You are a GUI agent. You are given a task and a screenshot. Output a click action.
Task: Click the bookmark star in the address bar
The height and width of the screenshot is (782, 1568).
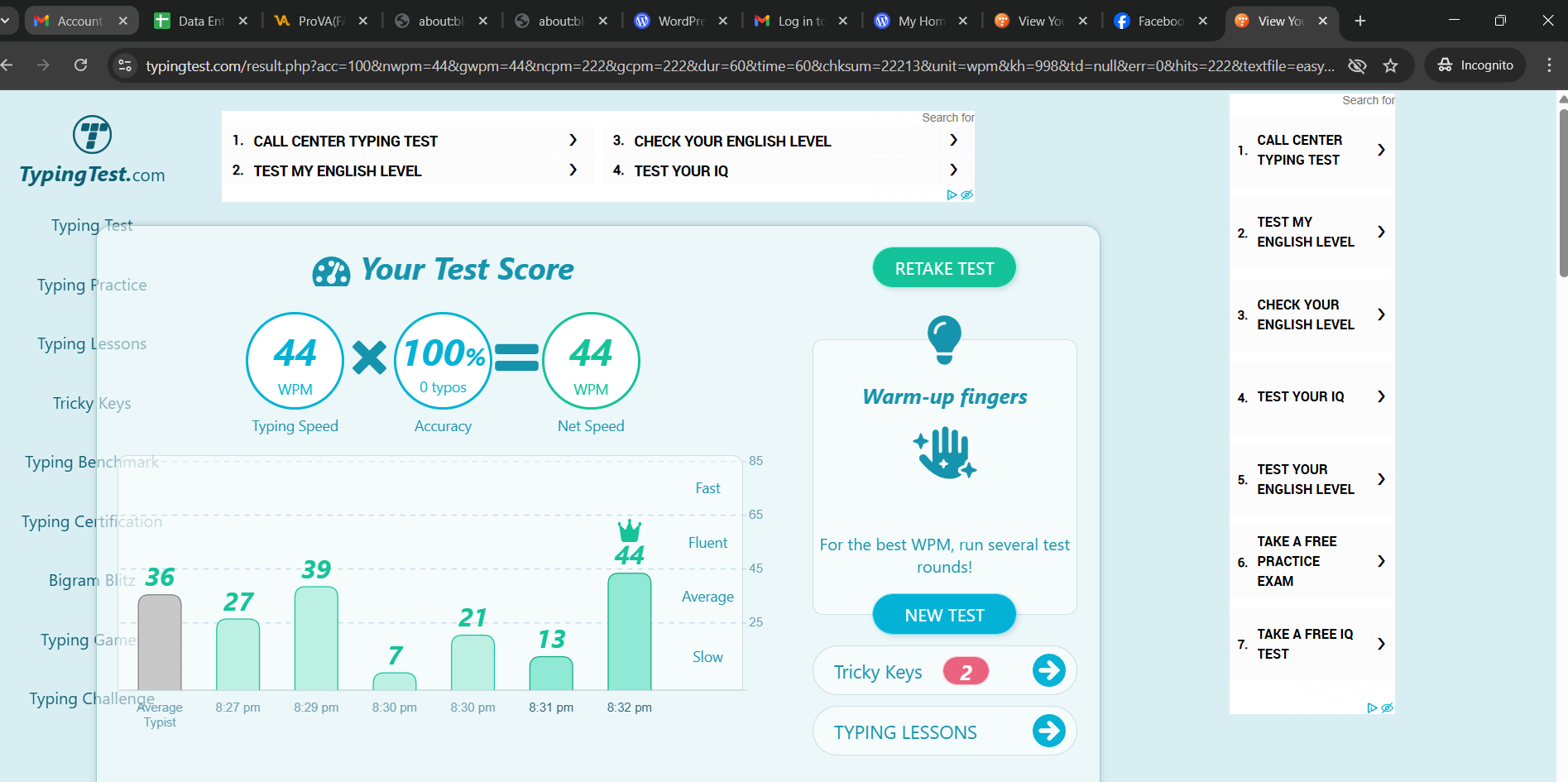[1391, 65]
